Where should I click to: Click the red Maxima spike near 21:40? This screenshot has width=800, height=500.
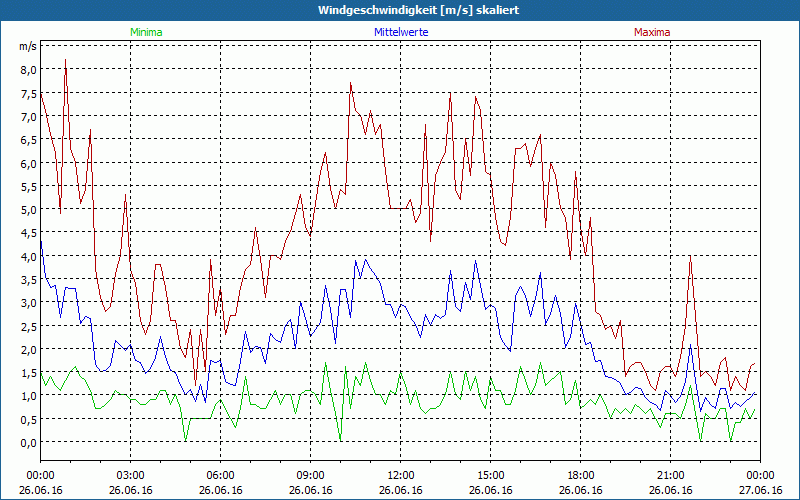click(690, 257)
